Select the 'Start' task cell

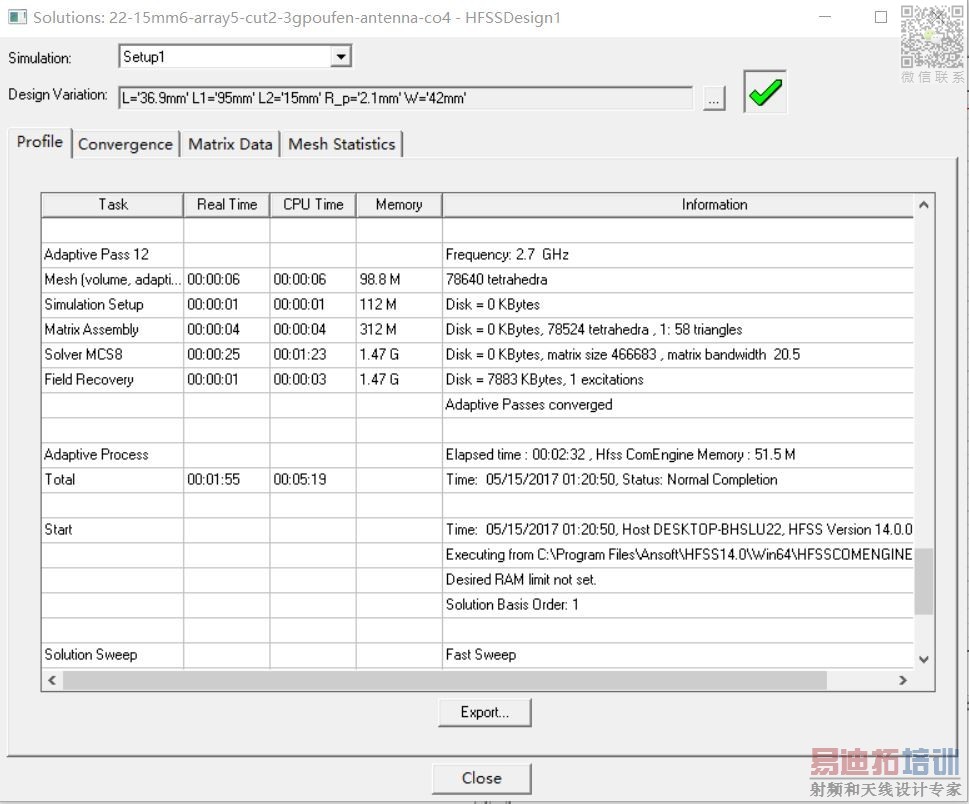[x=112, y=530]
